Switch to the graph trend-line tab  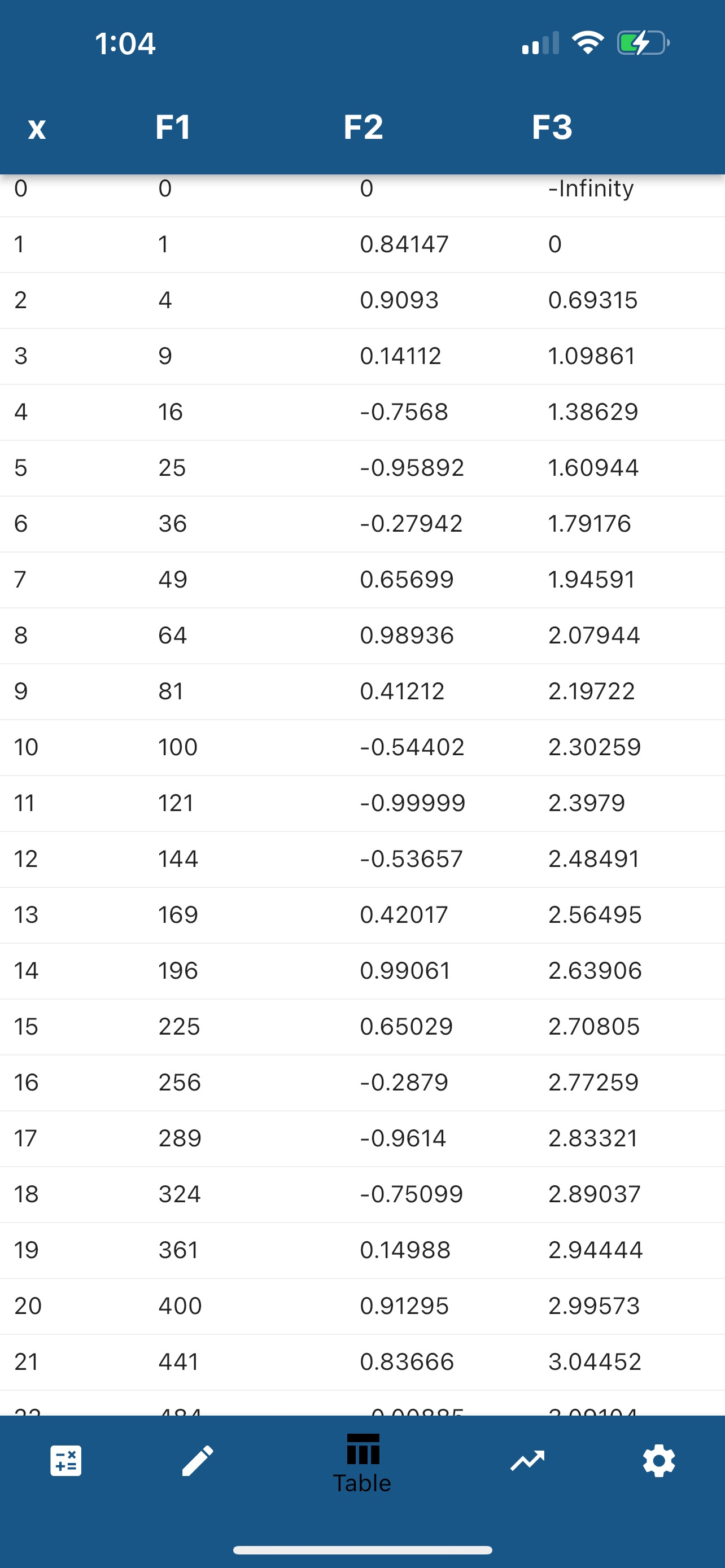click(x=527, y=1461)
